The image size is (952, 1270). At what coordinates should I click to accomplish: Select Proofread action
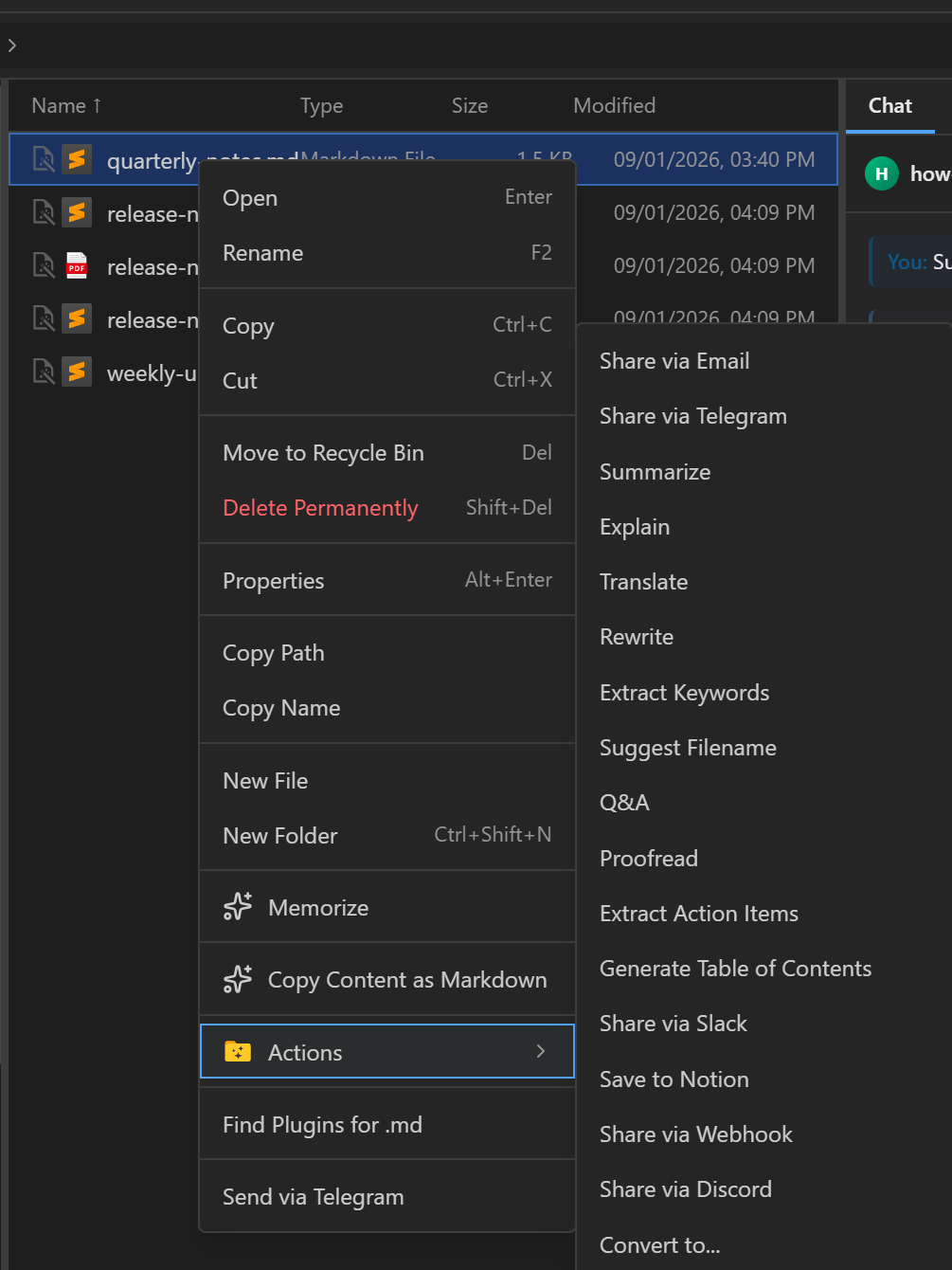click(764, 858)
